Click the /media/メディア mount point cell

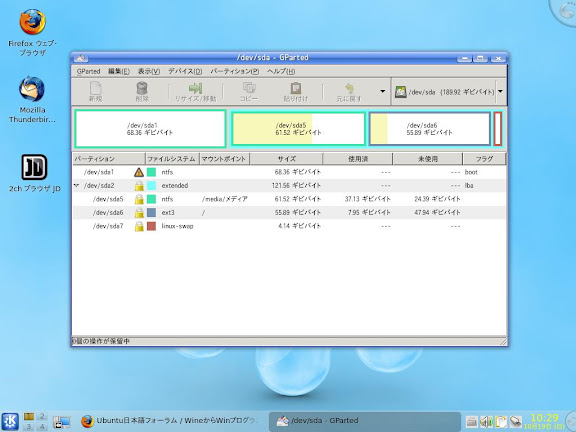click(224, 199)
